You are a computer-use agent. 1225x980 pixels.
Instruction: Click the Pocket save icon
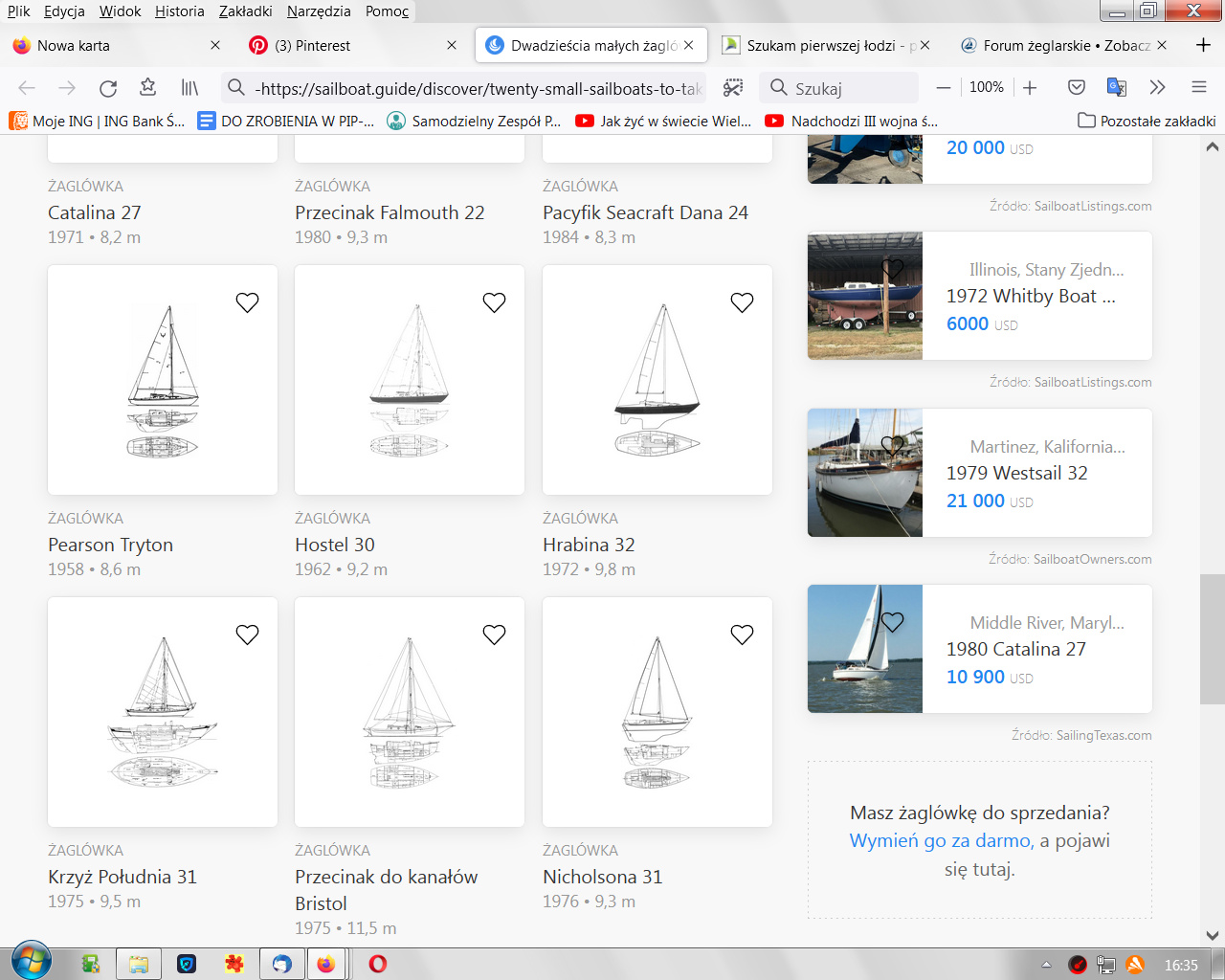click(1077, 87)
